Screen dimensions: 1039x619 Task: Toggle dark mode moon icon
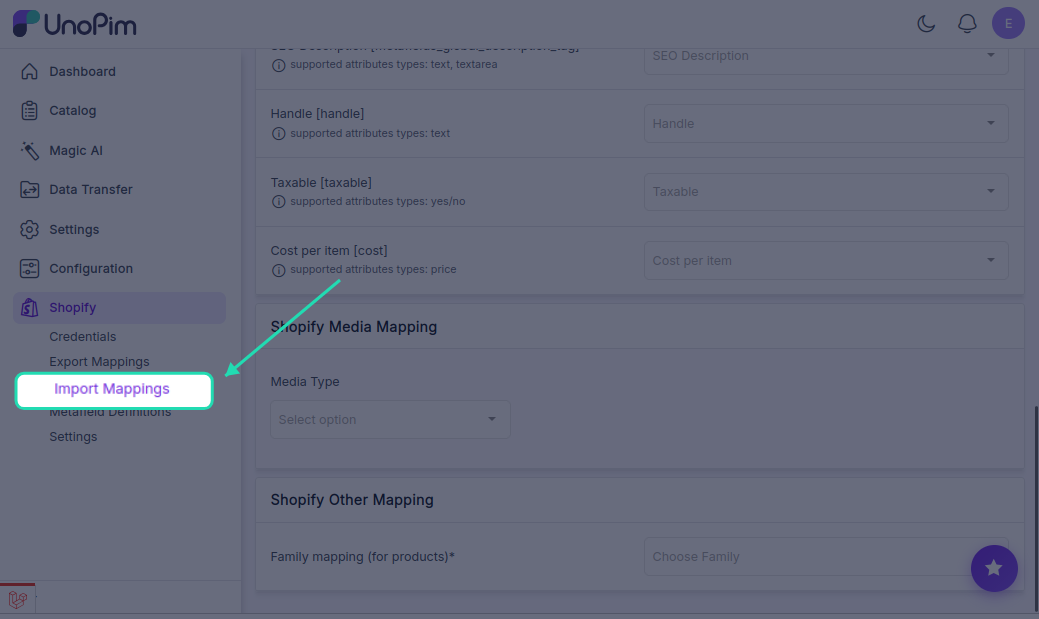(x=926, y=24)
